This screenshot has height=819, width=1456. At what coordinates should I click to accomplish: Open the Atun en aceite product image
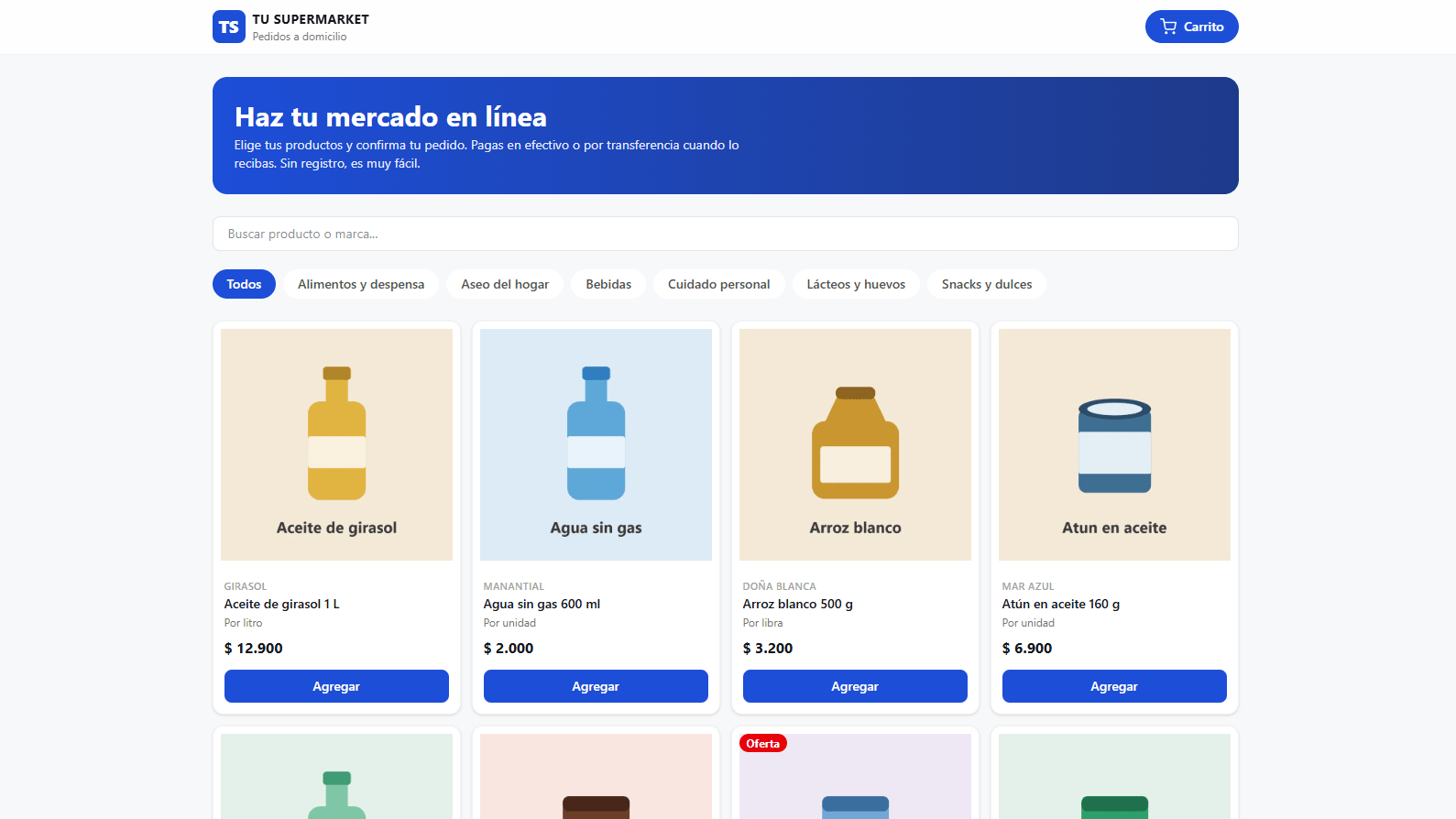point(1114,444)
